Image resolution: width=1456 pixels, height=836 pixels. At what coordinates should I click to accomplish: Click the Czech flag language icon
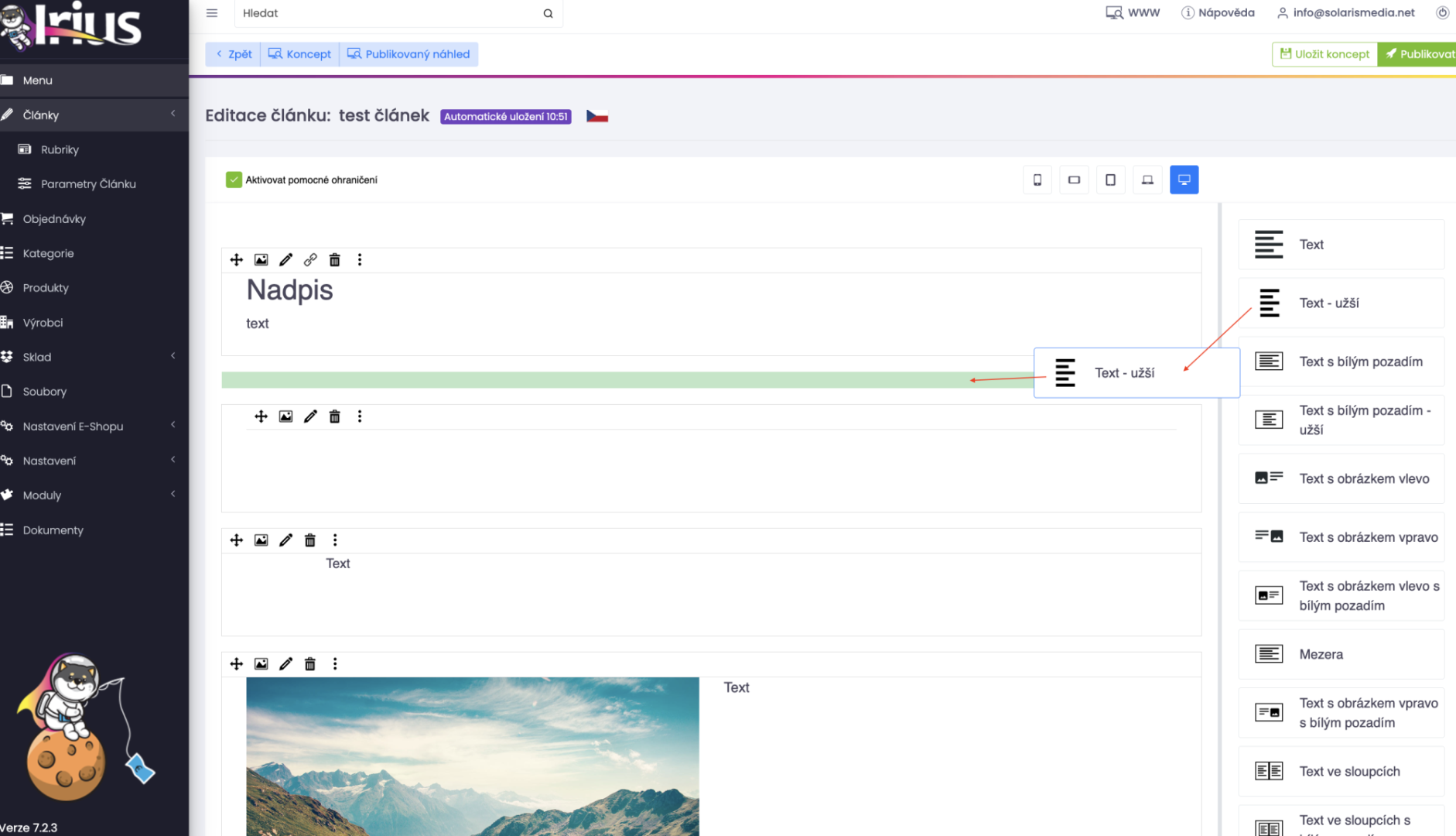597,116
